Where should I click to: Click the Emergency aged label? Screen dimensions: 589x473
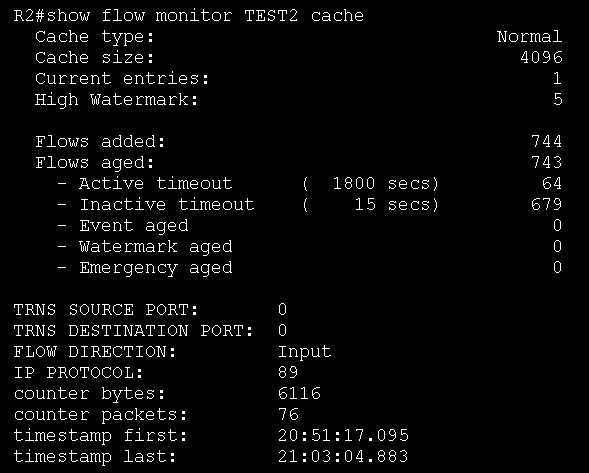pyautogui.click(x=156, y=268)
